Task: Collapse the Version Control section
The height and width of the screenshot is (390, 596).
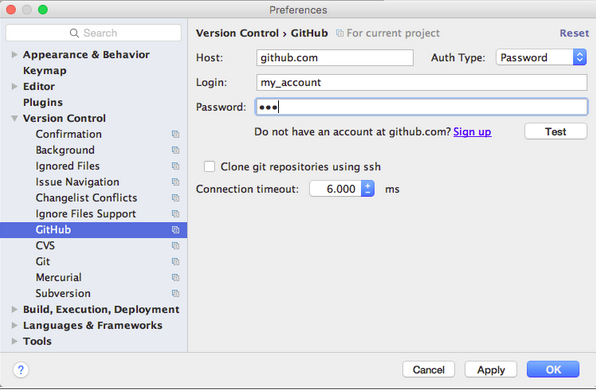Action: coord(14,118)
